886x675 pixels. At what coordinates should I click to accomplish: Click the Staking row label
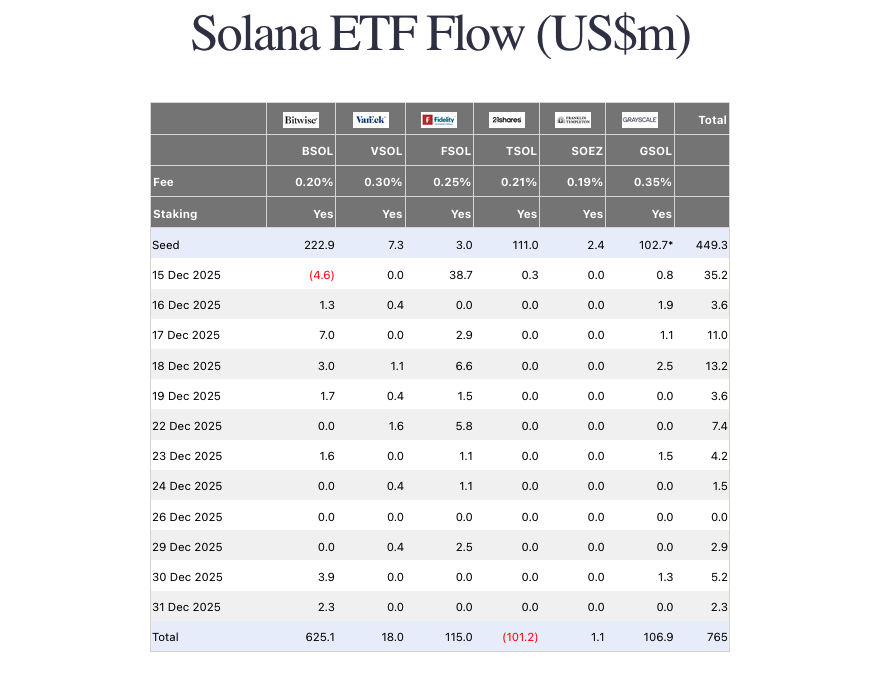pyautogui.click(x=175, y=214)
